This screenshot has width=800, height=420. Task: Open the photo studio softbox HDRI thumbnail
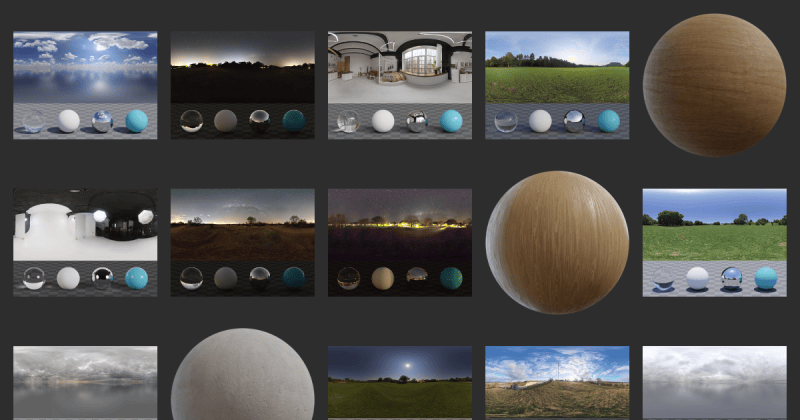coord(85,242)
